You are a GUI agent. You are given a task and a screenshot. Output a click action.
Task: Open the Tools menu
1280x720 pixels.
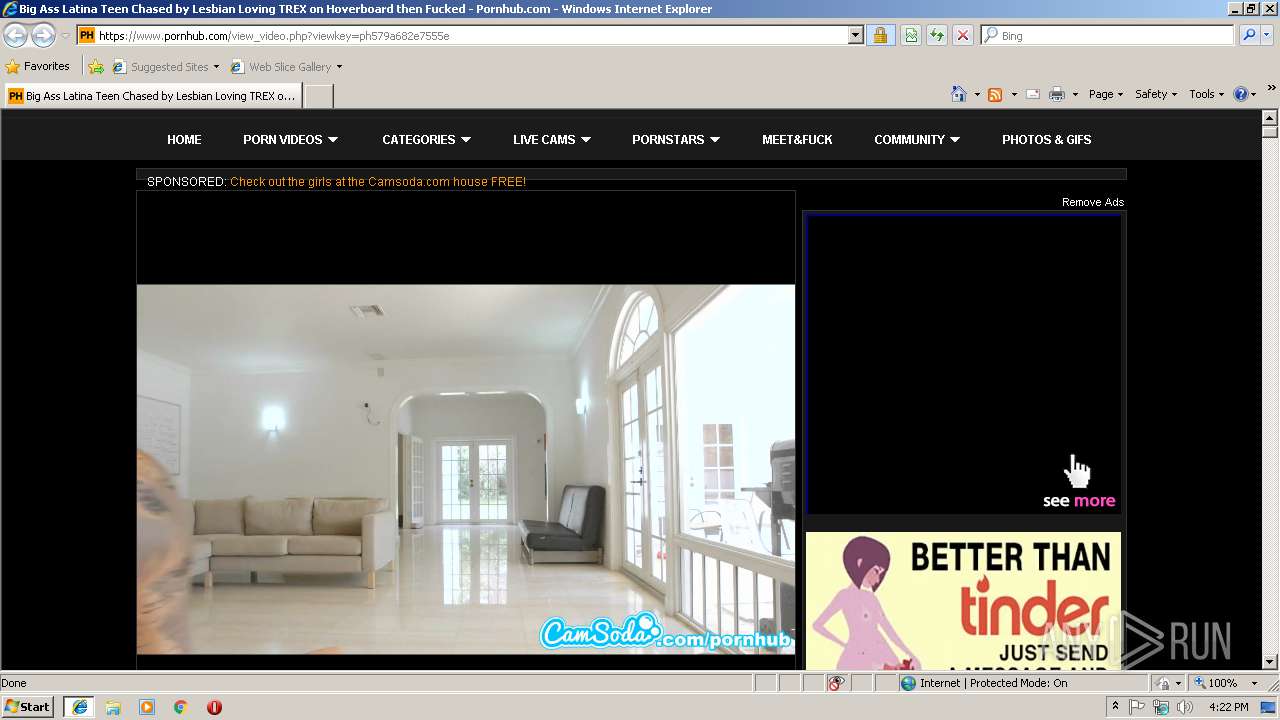(x=1206, y=94)
